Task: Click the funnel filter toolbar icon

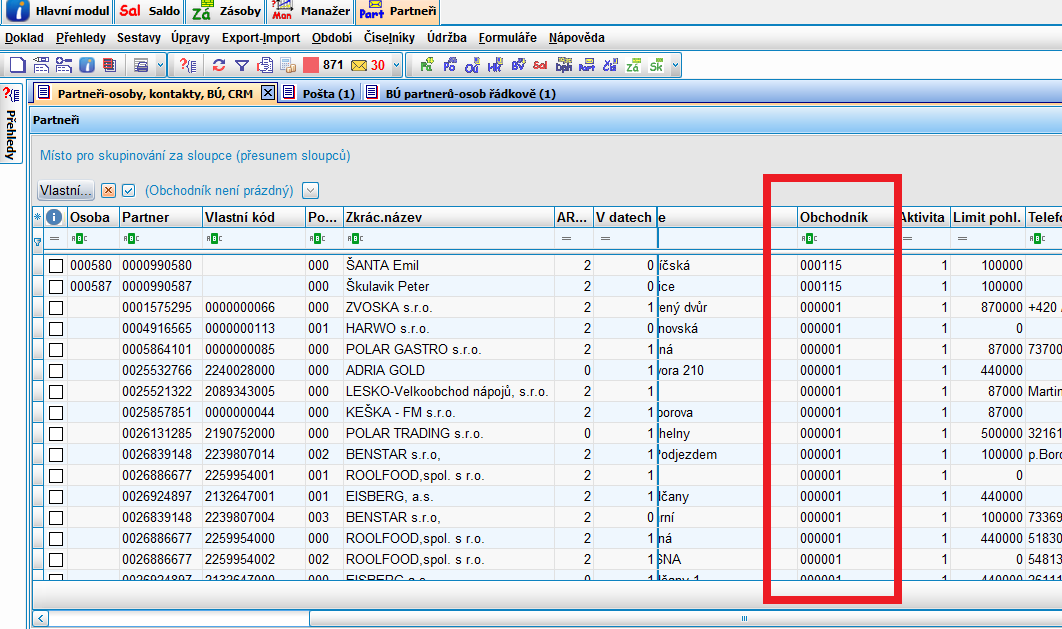Action: point(241,66)
